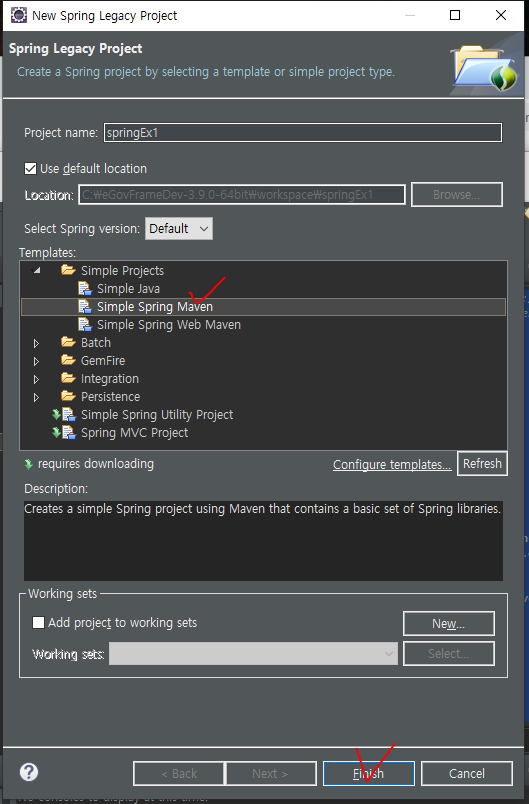Screen dimensions: 529x804
Task: Click the Integration folder icon
Action: tap(68, 378)
